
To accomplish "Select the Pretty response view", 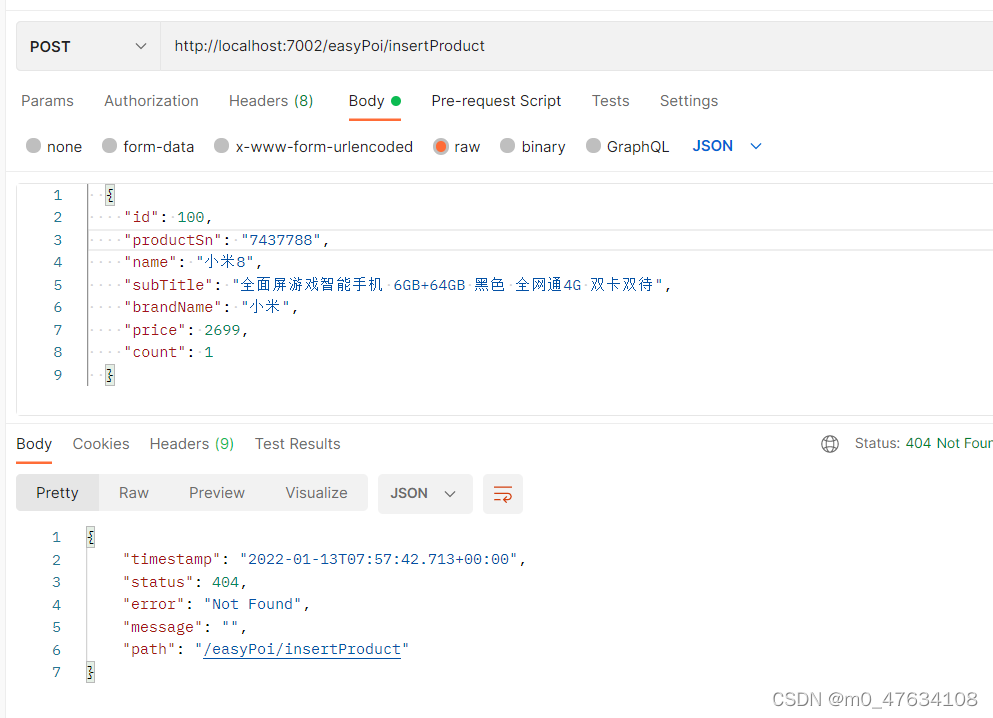I will tap(58, 493).
